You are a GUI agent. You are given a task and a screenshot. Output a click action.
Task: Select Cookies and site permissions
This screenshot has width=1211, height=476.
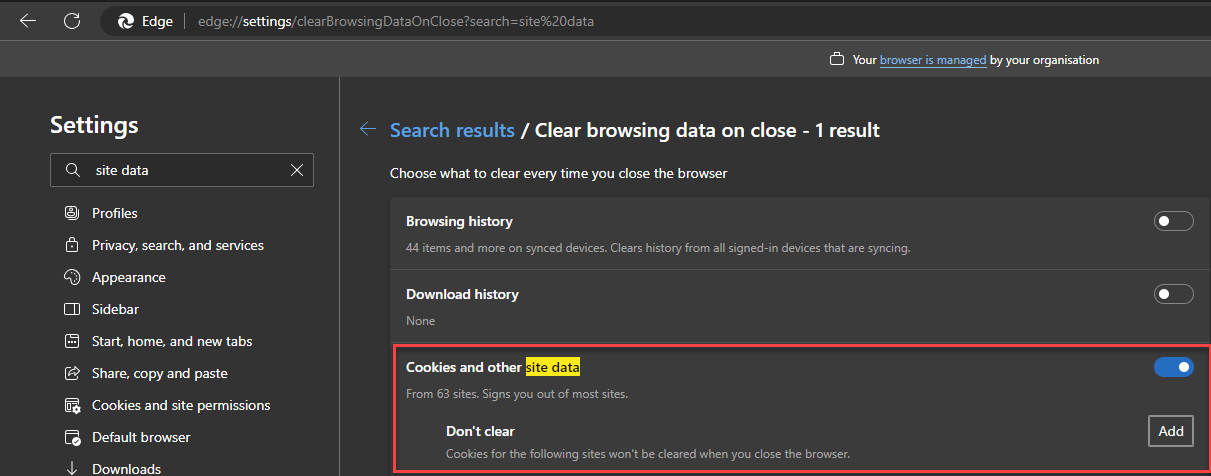[181, 405]
